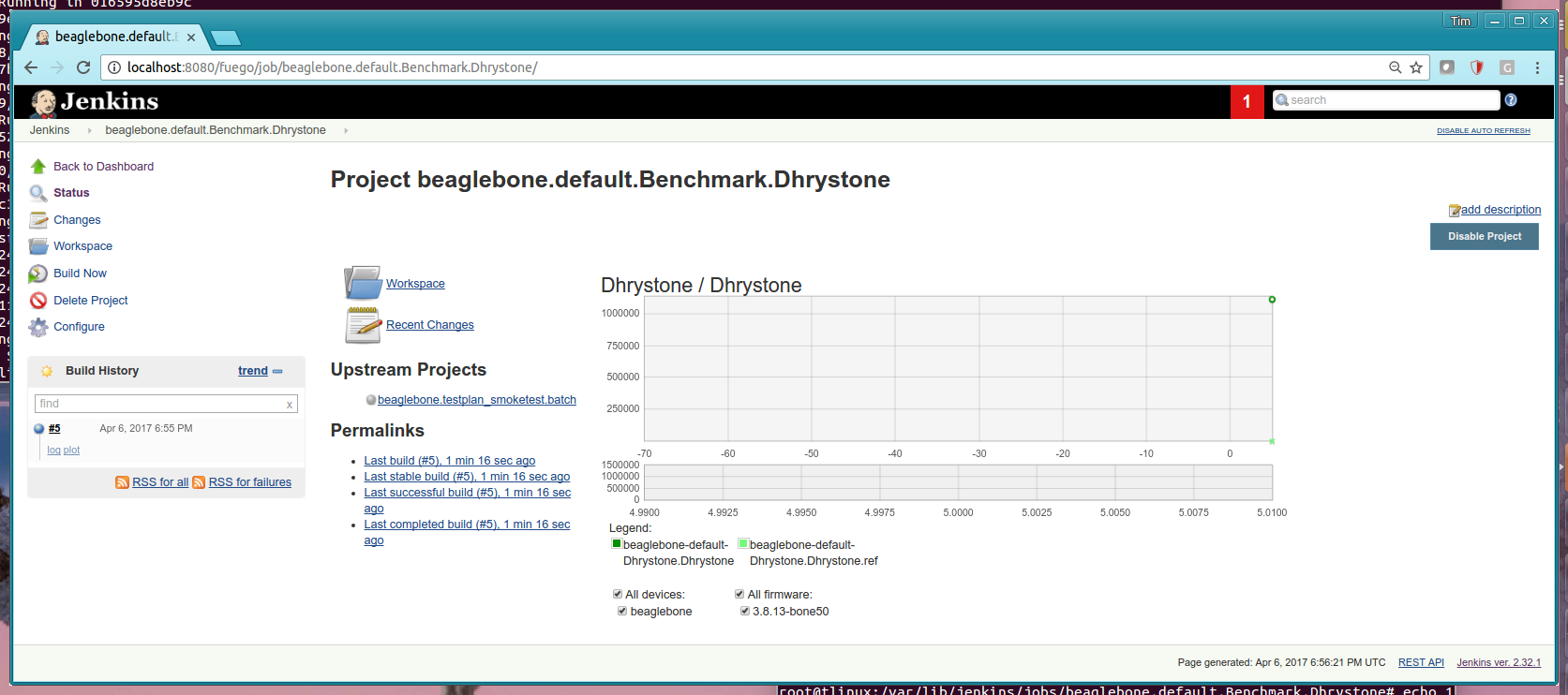
Task: Click the Disable Project button
Action: [x=1484, y=236]
